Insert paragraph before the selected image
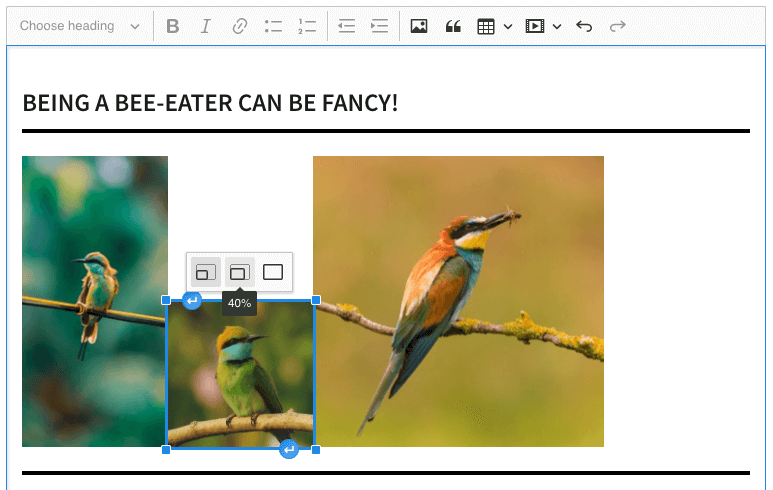The image size is (773, 490). pos(192,300)
